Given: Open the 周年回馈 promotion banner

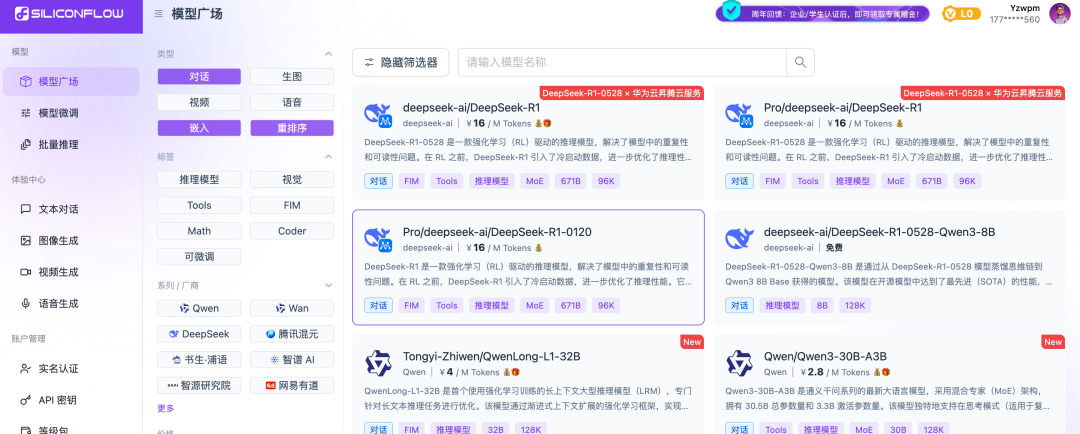Looking at the screenshot, I should [822, 13].
